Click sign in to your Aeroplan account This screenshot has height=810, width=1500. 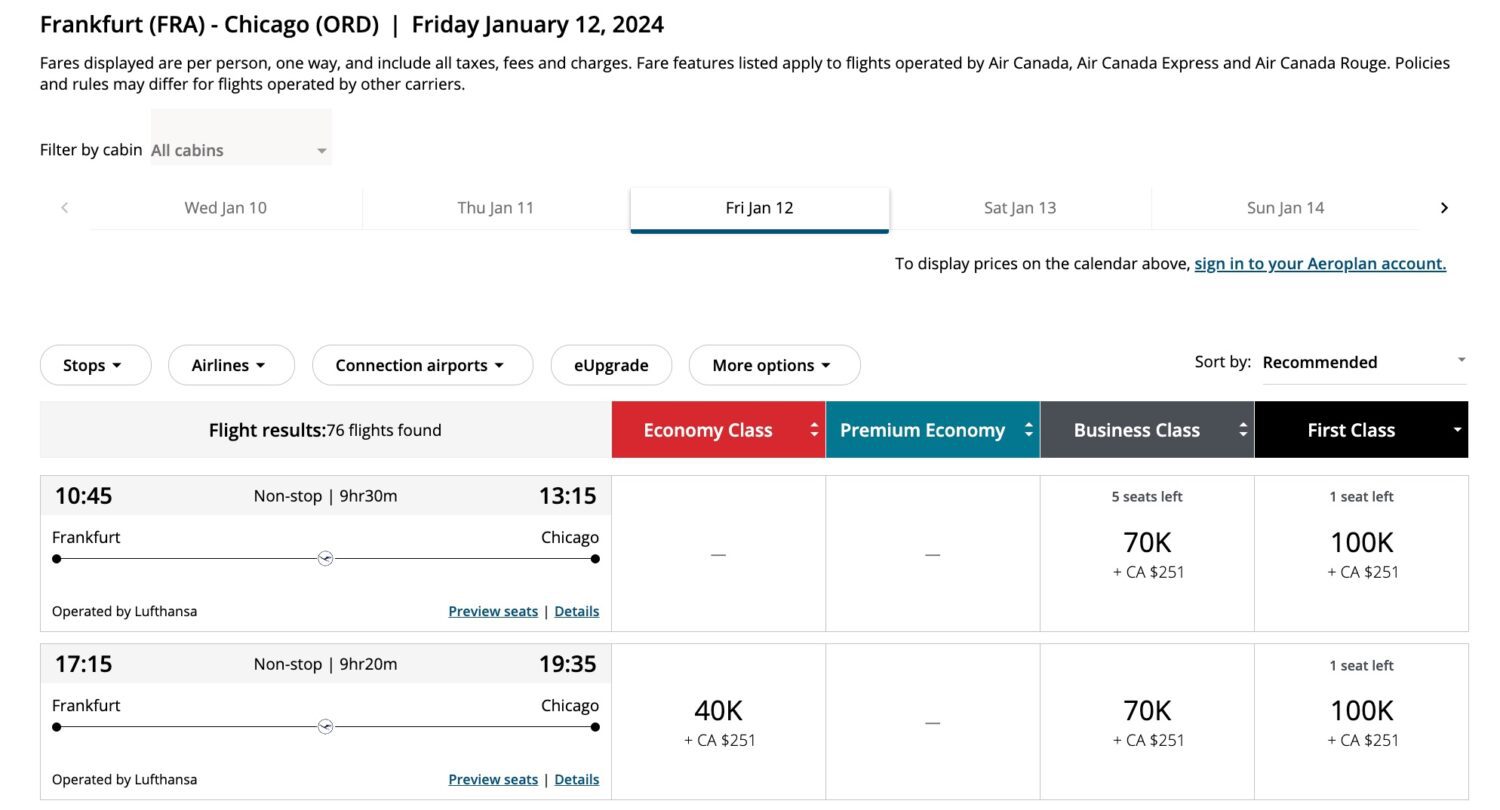point(1320,264)
